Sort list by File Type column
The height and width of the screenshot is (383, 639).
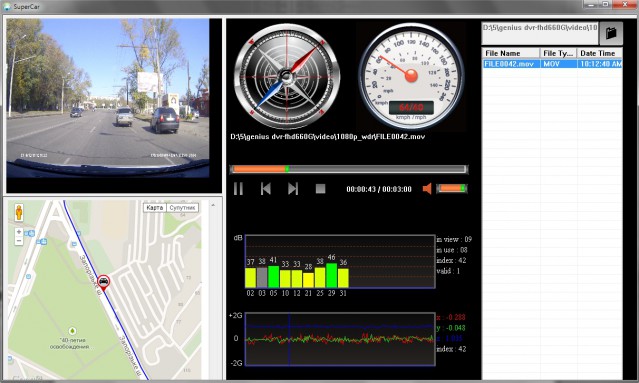tap(558, 53)
